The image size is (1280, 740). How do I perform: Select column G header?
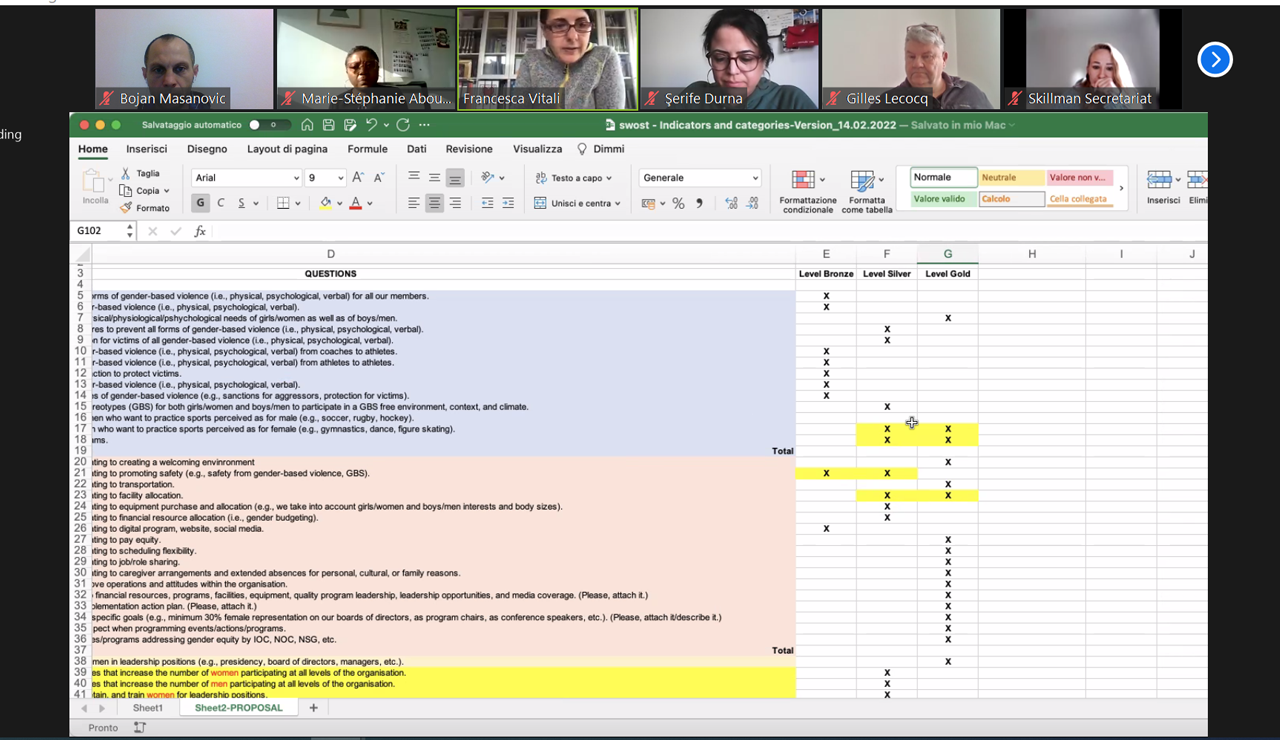pyautogui.click(x=947, y=254)
